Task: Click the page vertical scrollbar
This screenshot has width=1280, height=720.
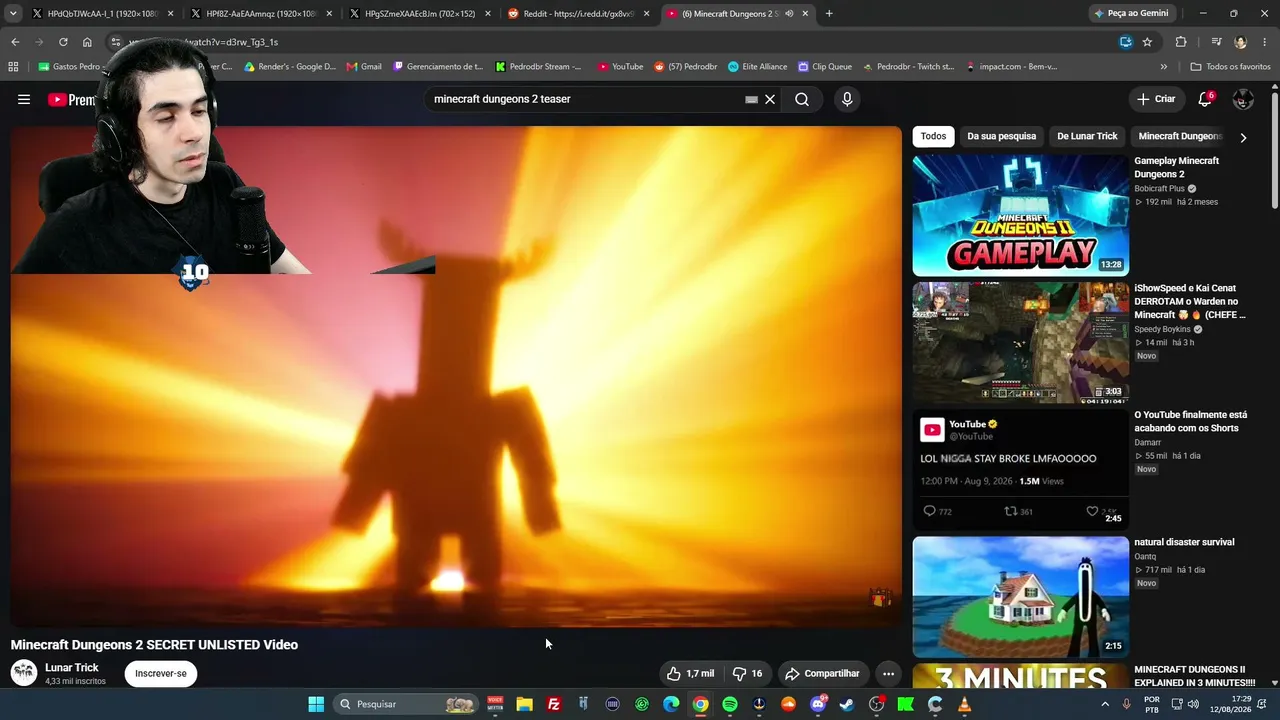Action: coord(1274,150)
